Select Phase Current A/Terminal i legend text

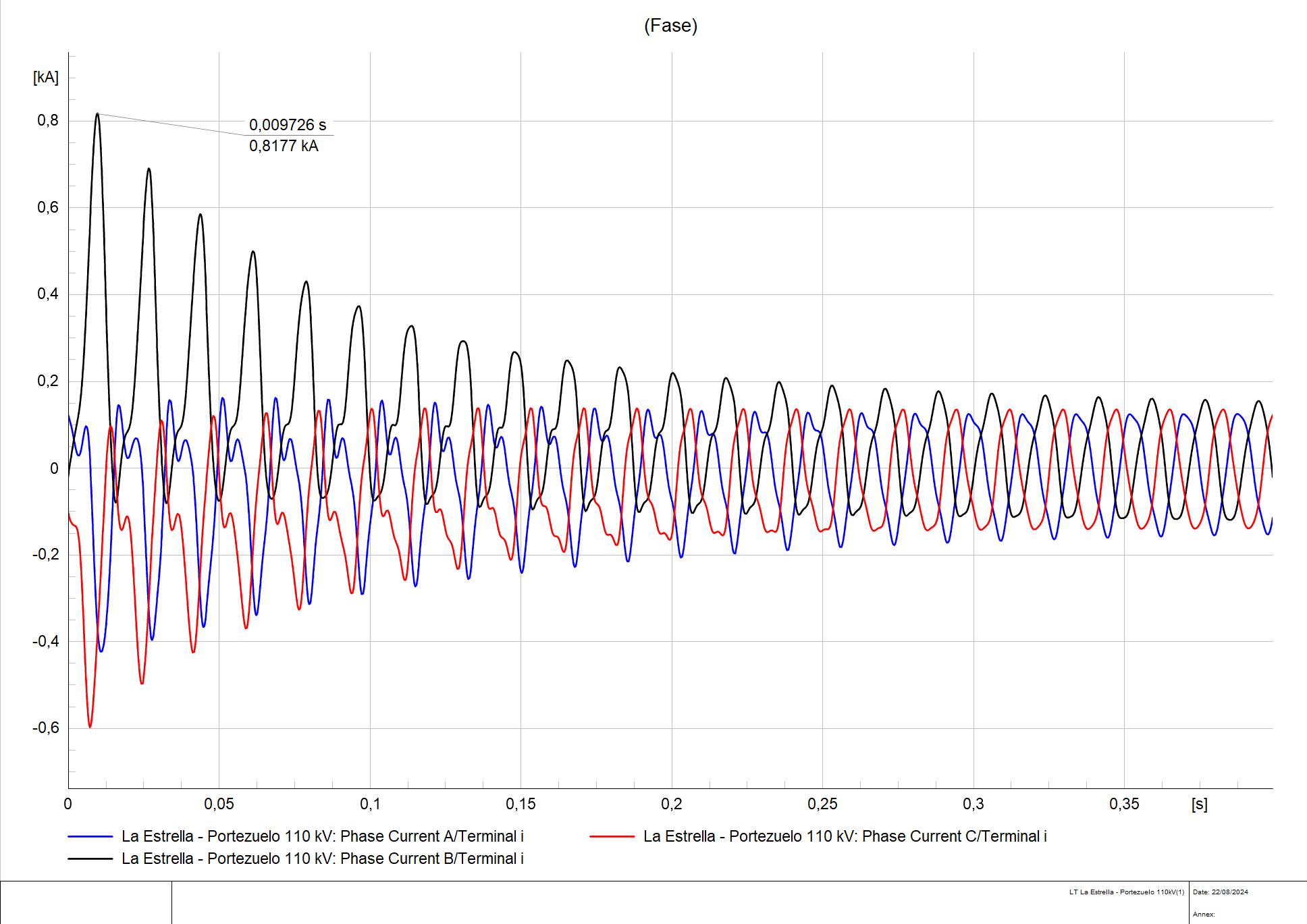click(322, 836)
